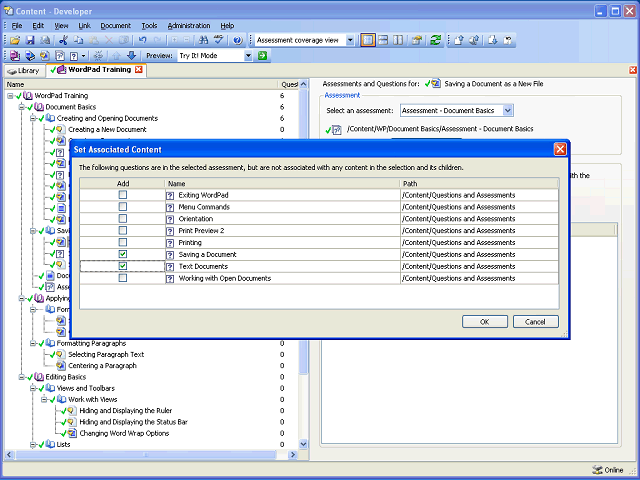Click the green Preview start arrow icon
The image size is (640, 480).
click(x=262, y=56)
